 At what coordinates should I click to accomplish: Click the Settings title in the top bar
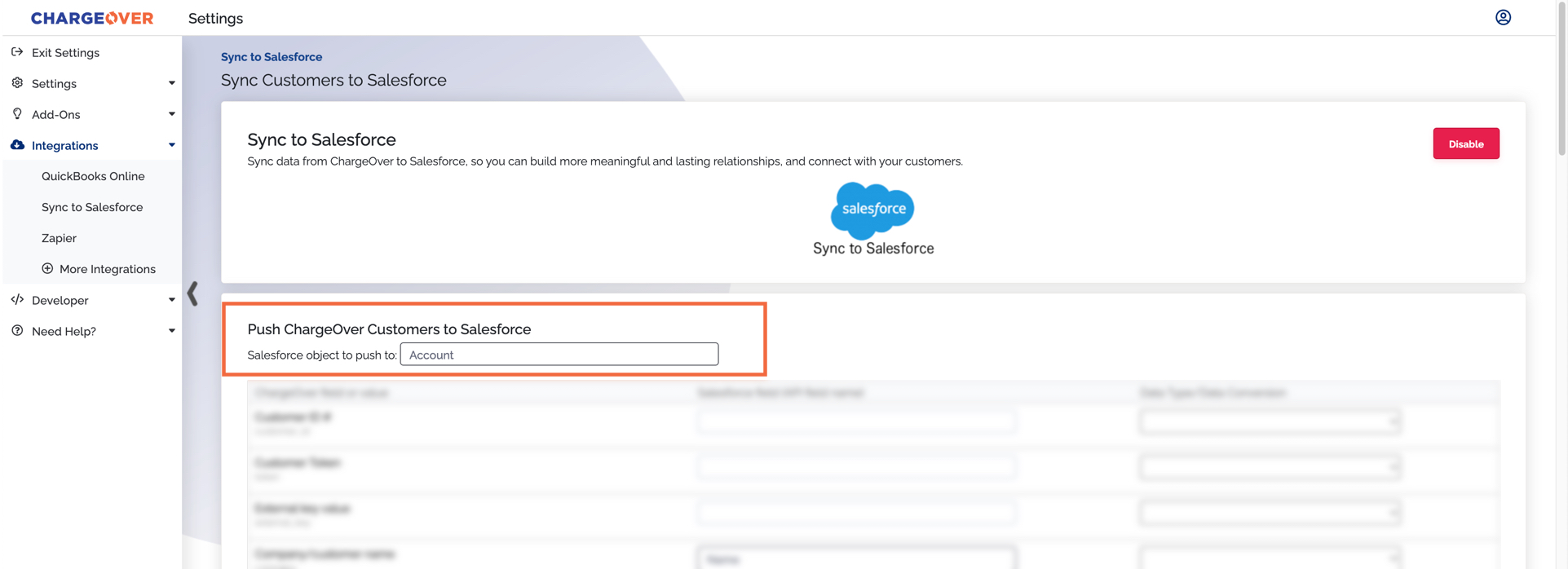click(215, 19)
